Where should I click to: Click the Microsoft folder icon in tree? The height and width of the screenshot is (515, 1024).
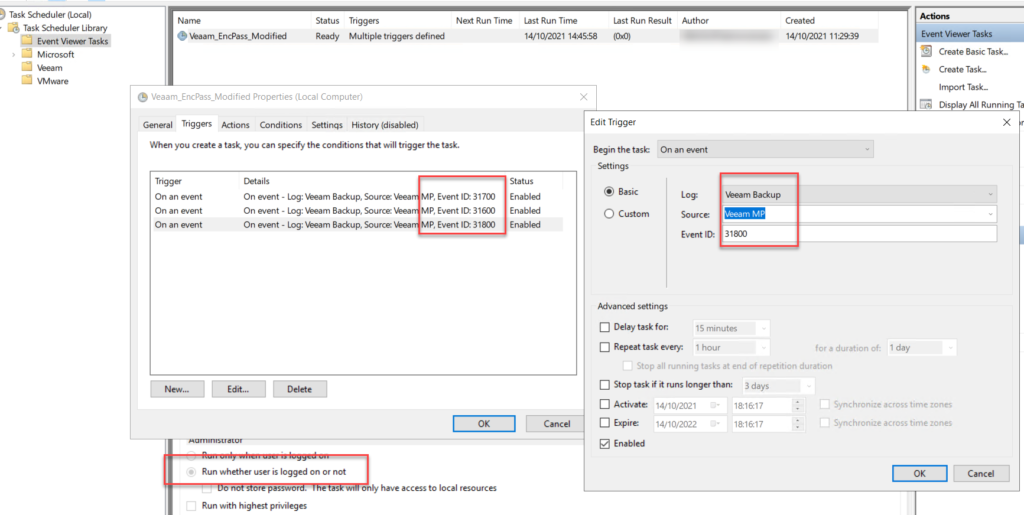coord(27,54)
